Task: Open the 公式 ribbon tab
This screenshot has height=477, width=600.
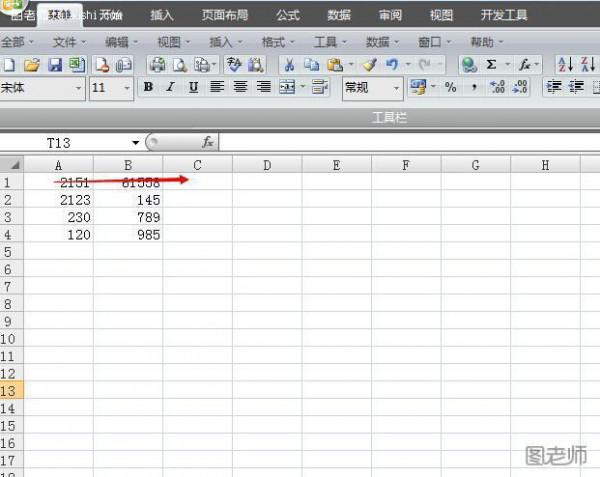Action: tap(288, 15)
